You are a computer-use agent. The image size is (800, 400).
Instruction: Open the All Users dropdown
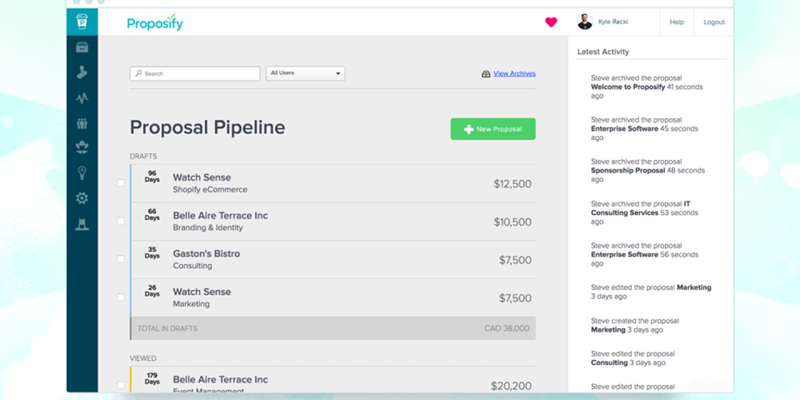[x=305, y=73]
